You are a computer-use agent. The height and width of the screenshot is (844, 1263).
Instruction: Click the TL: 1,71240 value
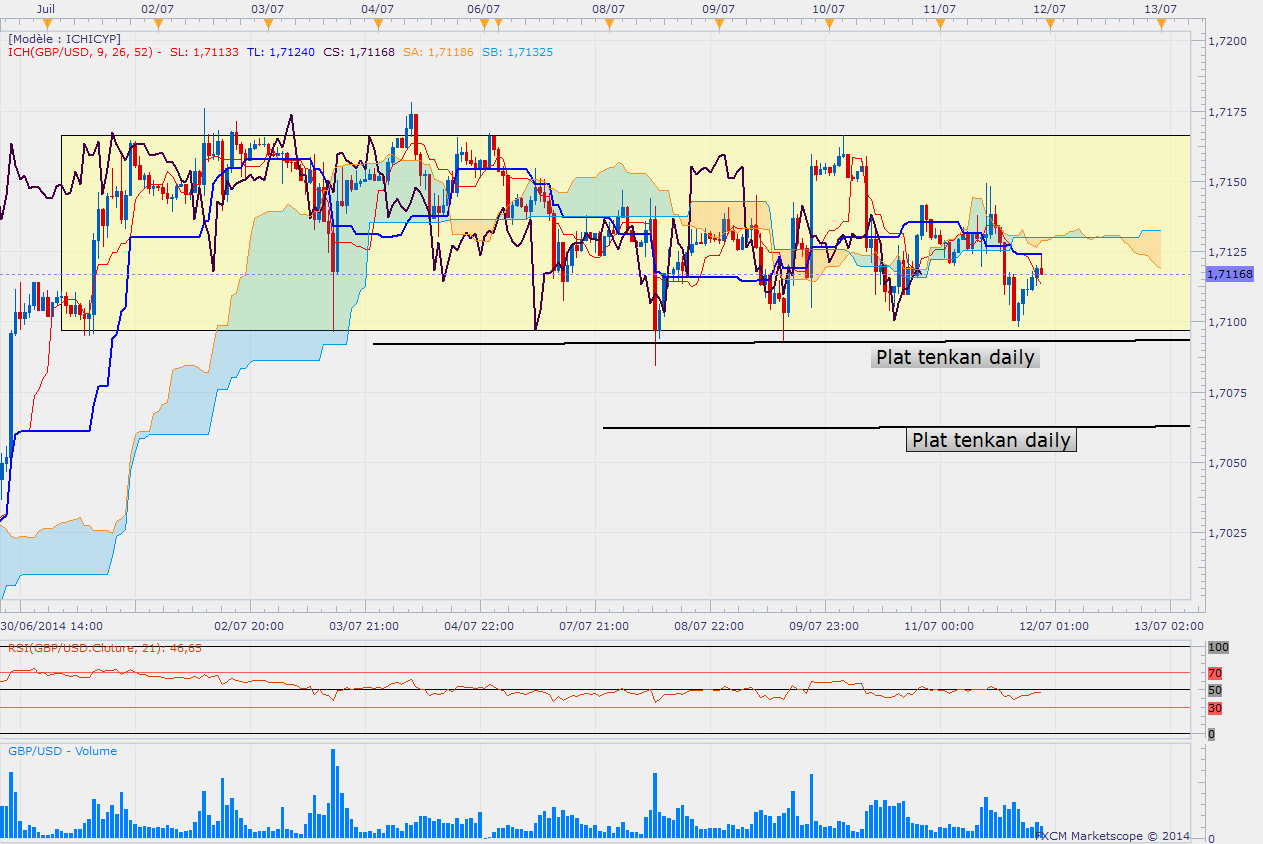coord(281,52)
